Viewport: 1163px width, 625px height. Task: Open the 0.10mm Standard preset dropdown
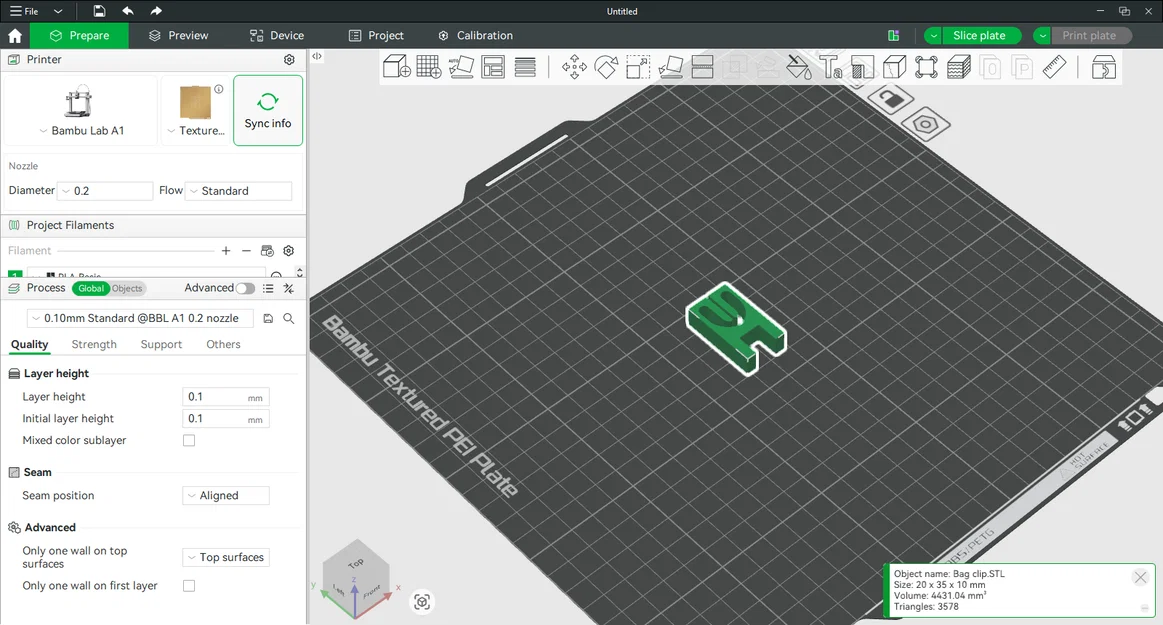coord(140,318)
